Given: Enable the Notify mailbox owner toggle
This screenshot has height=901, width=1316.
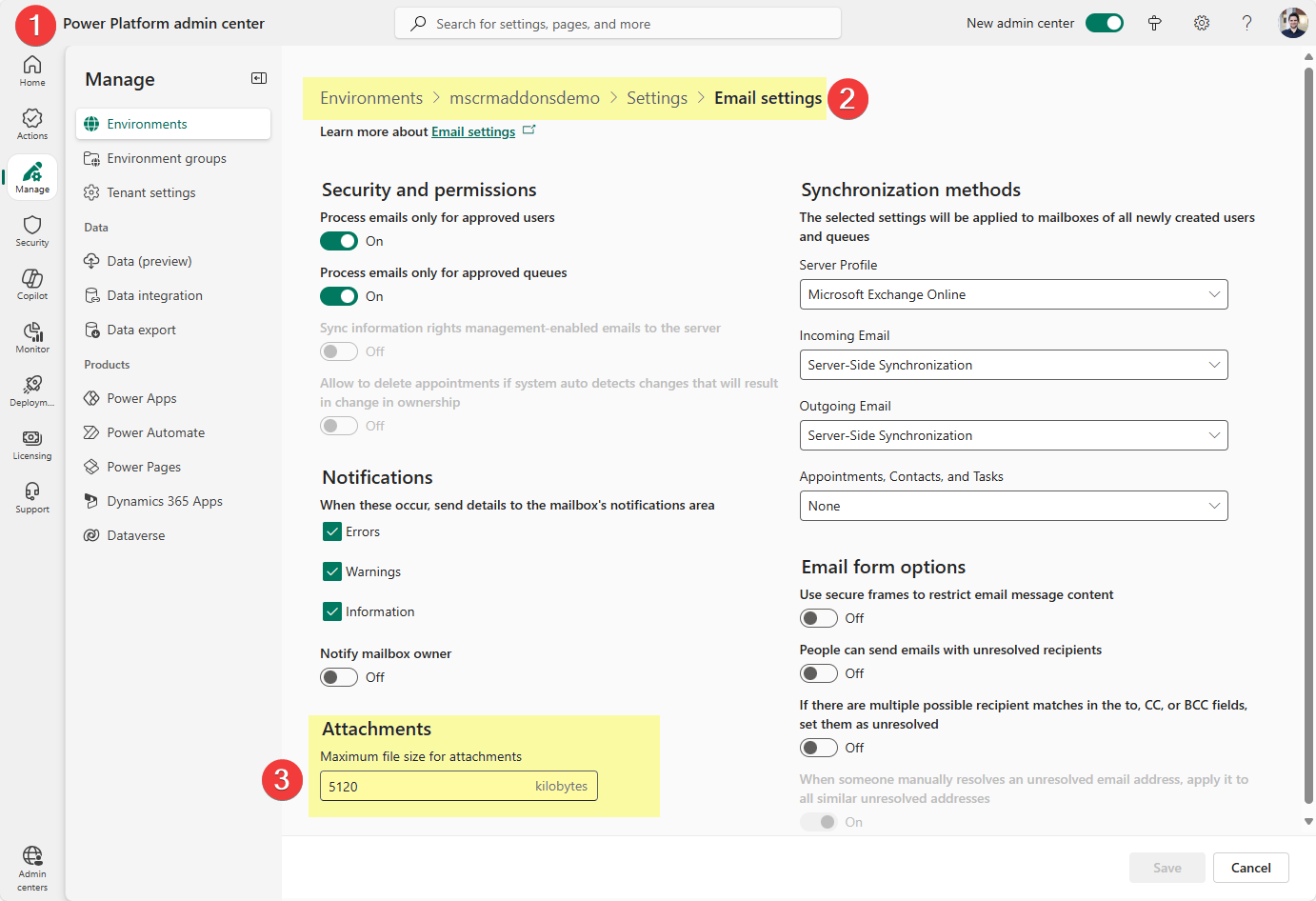Looking at the screenshot, I should [339, 677].
